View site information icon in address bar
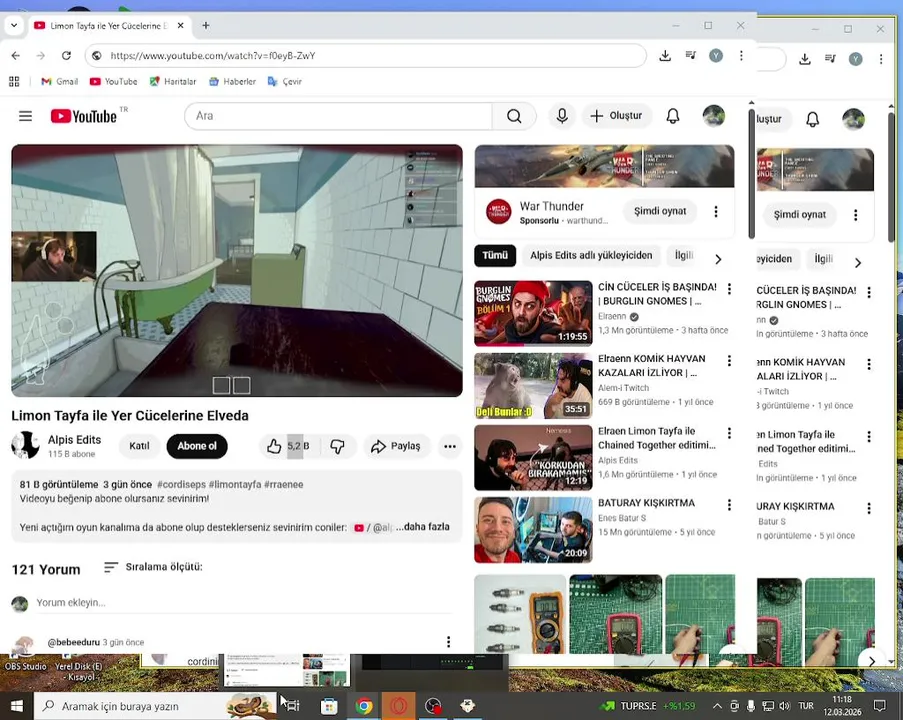The width and height of the screenshot is (903, 720). tap(97, 56)
